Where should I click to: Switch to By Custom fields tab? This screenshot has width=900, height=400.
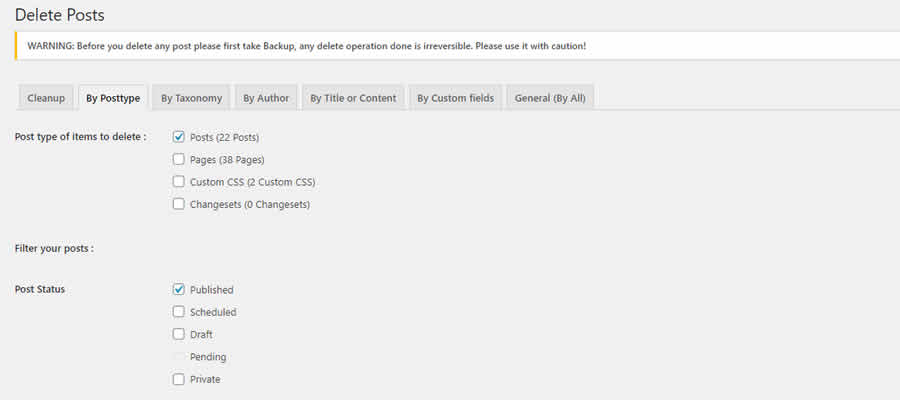455,98
